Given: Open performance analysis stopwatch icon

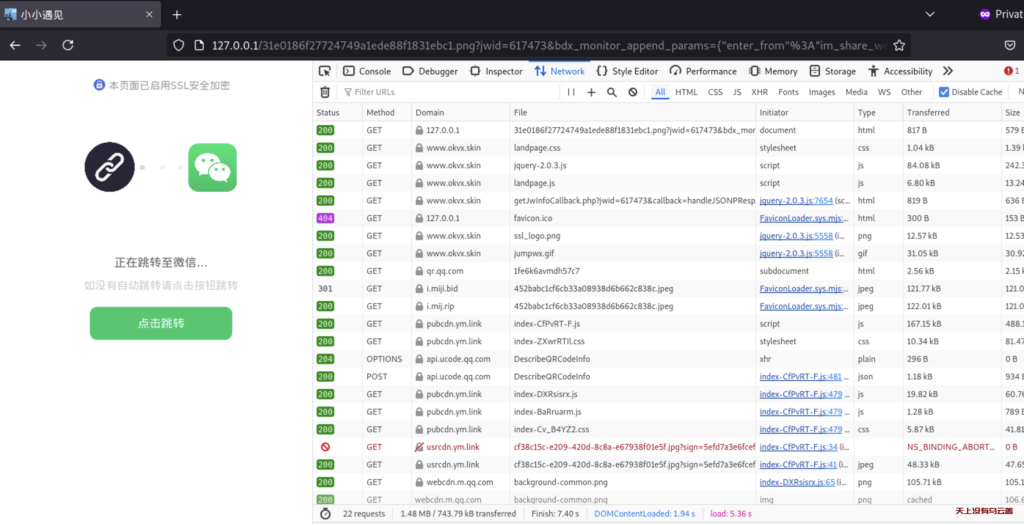Looking at the screenshot, I should [x=325, y=514].
